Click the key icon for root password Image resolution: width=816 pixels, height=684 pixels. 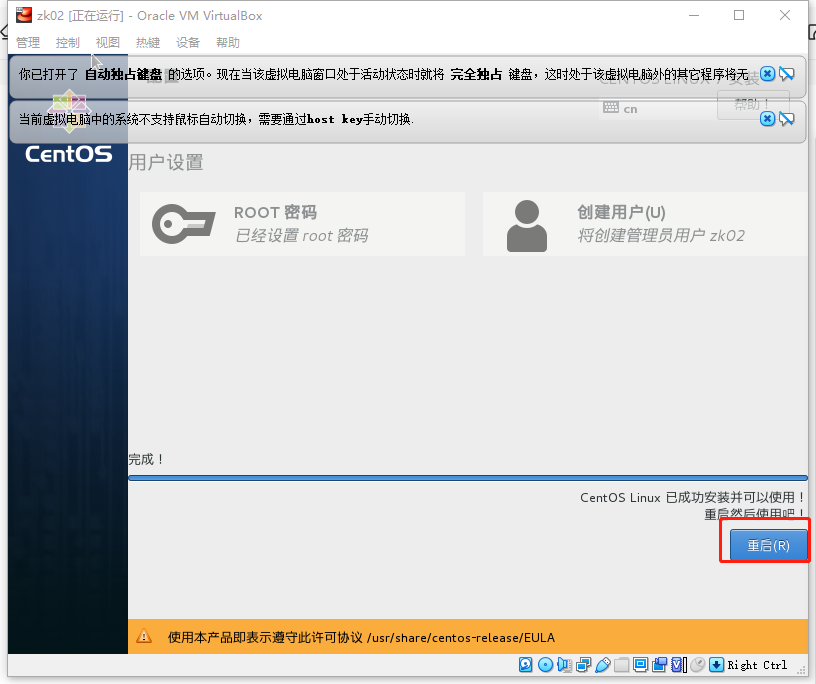184,224
